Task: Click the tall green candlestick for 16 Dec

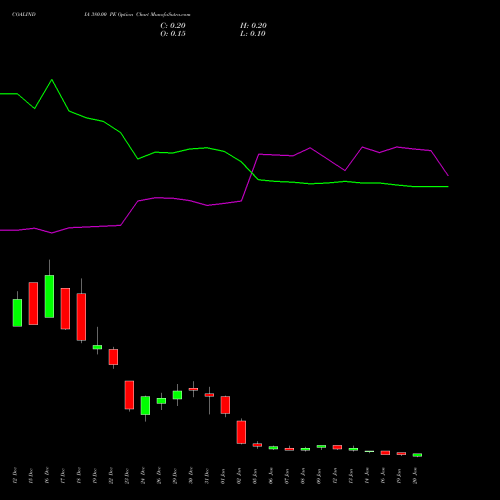Action: (x=49, y=296)
